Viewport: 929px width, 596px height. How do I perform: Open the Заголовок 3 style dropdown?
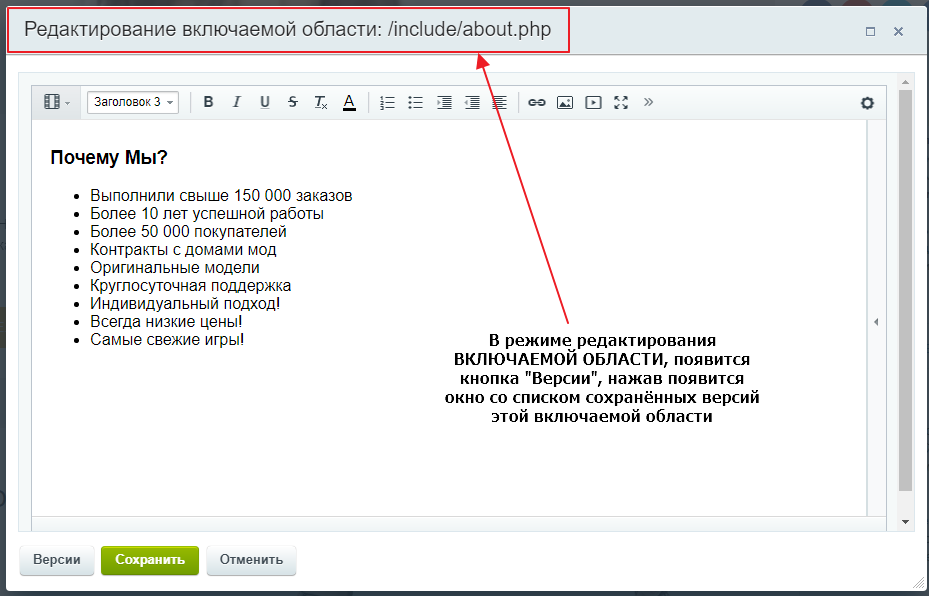coord(133,102)
